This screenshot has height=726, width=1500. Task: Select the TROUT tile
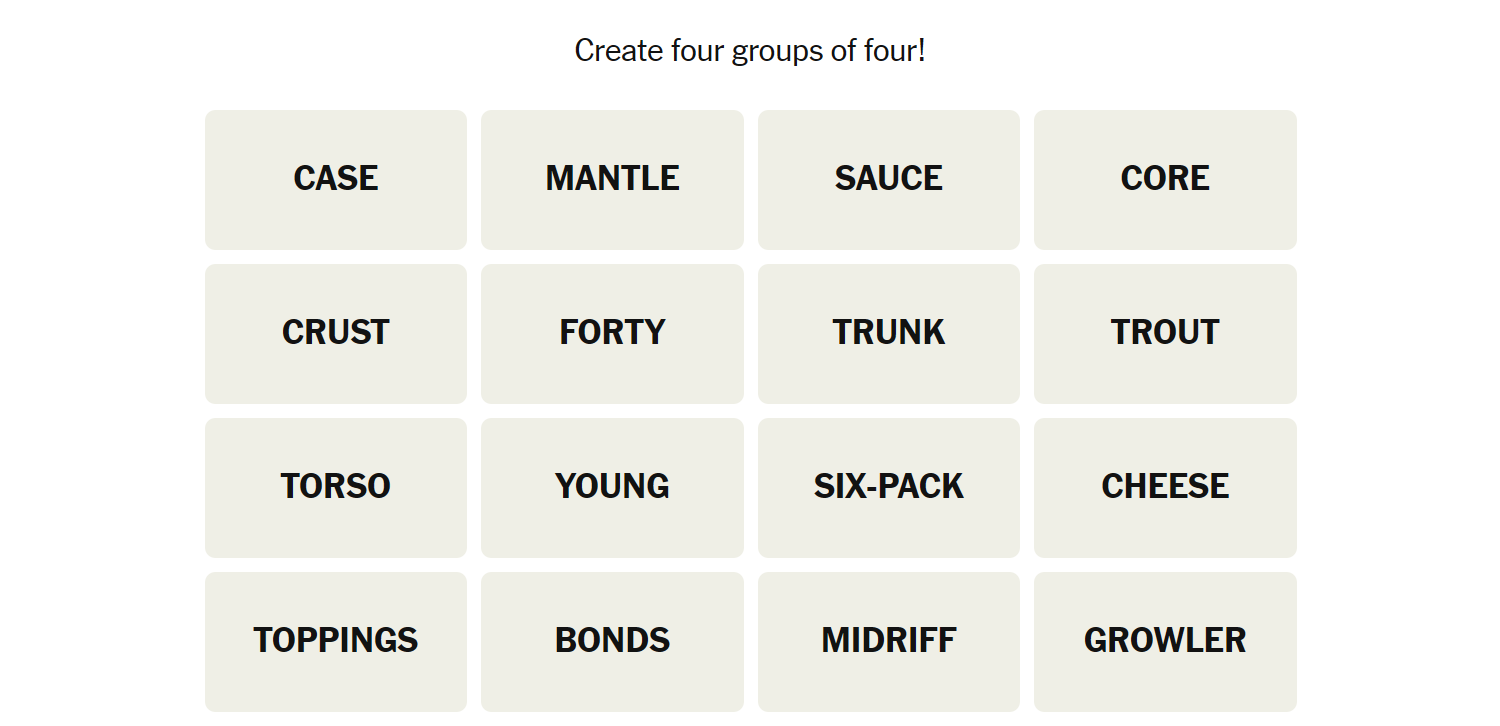coord(1165,334)
